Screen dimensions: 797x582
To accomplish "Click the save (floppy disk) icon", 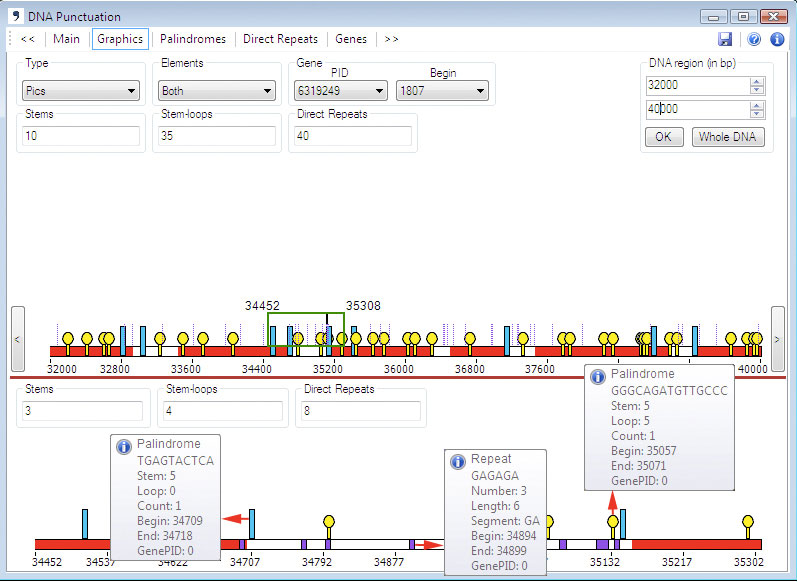I will click(725, 39).
